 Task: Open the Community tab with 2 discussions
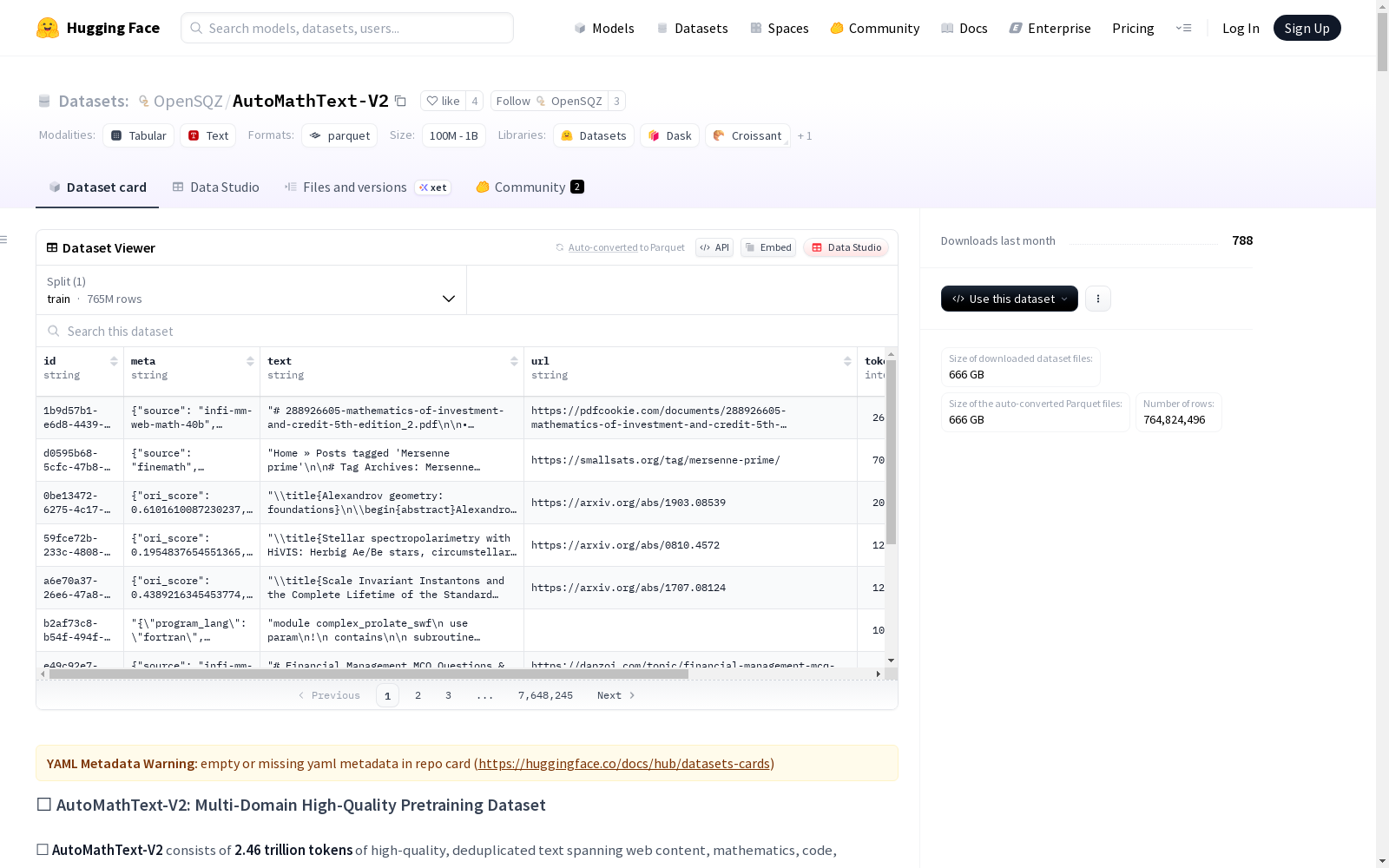pyautogui.click(x=530, y=187)
